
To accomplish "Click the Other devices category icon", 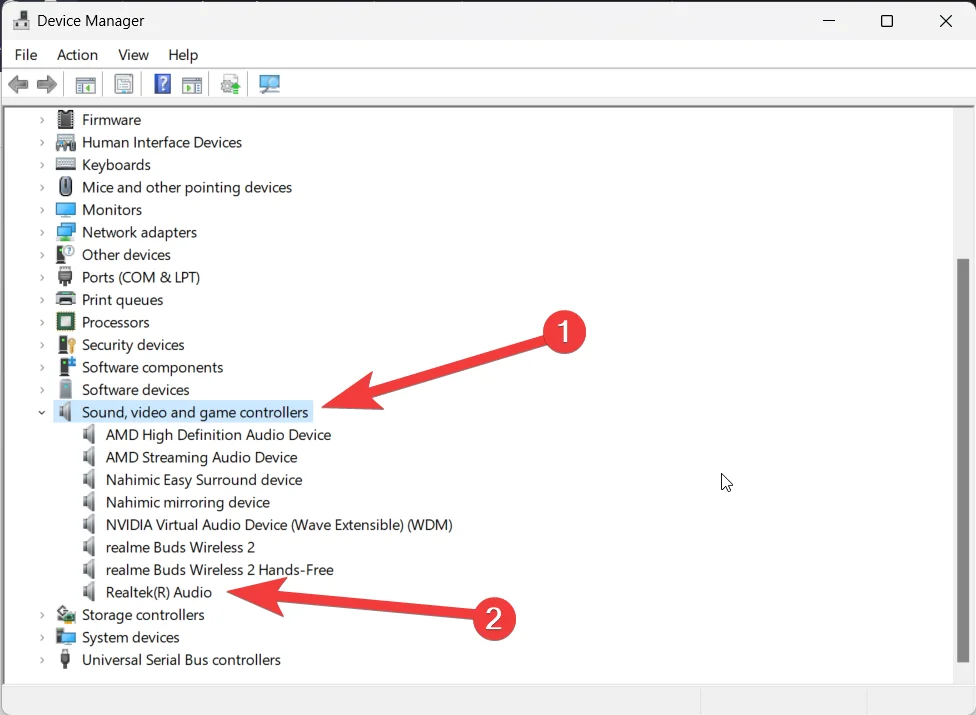I will (x=65, y=255).
